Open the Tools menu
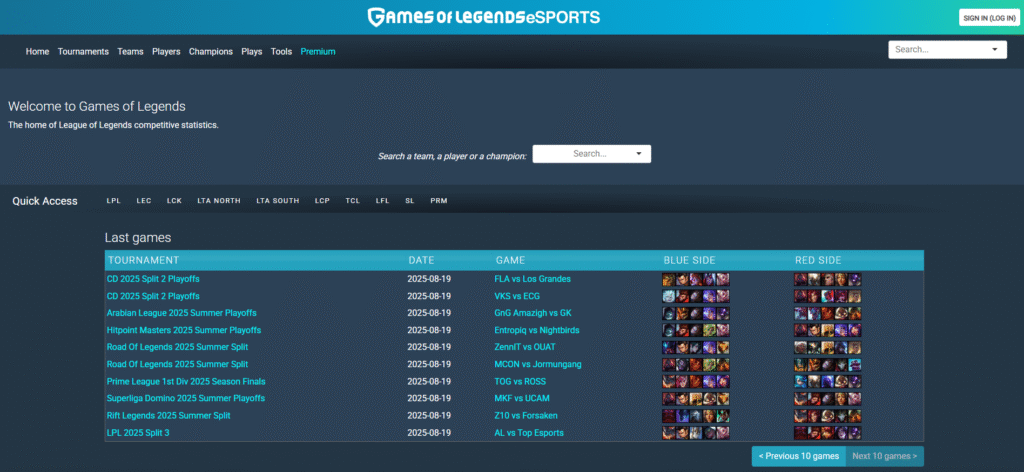This screenshot has width=1024, height=472. click(x=281, y=52)
